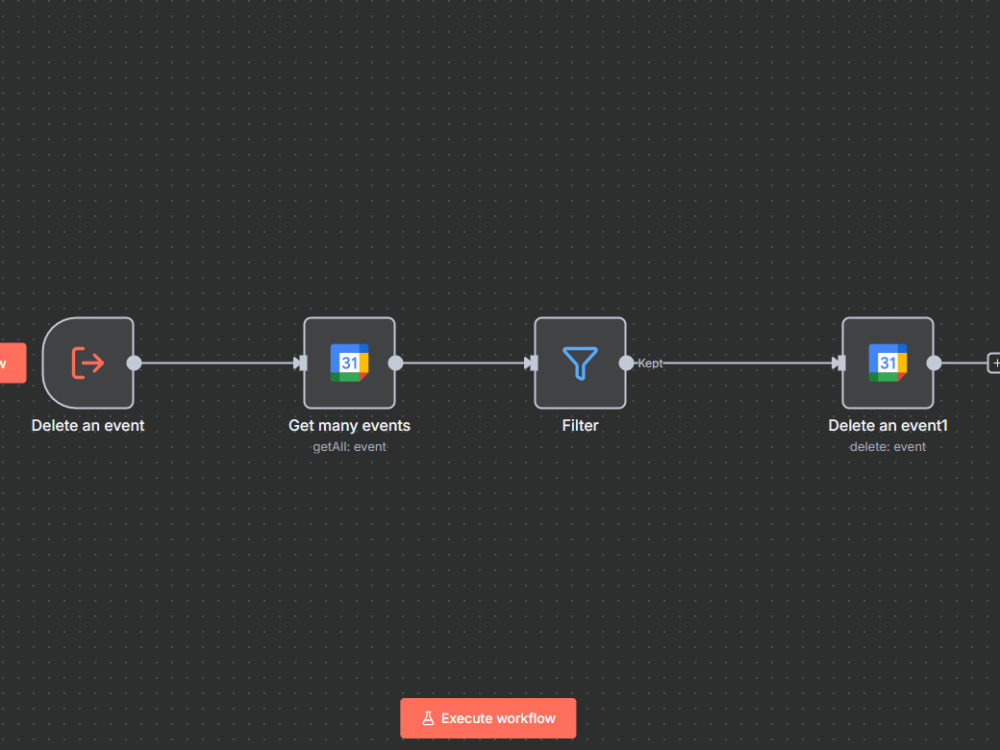
Task: Click the 'Filter' node label
Action: click(580, 425)
